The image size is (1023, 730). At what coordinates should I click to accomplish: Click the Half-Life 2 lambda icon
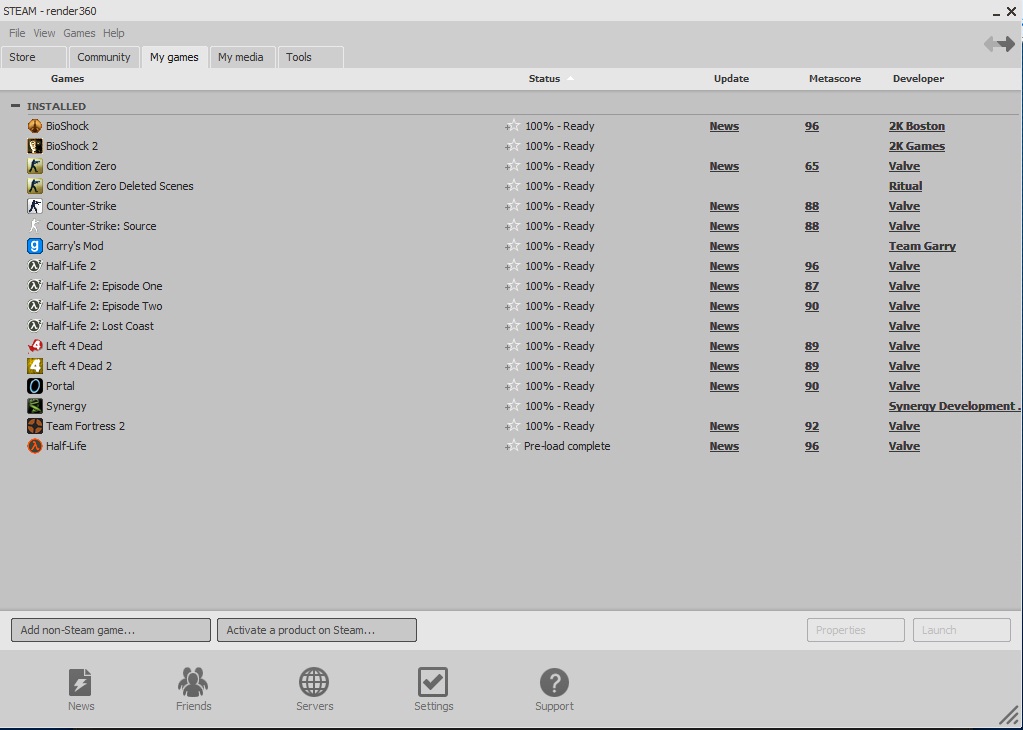point(35,266)
